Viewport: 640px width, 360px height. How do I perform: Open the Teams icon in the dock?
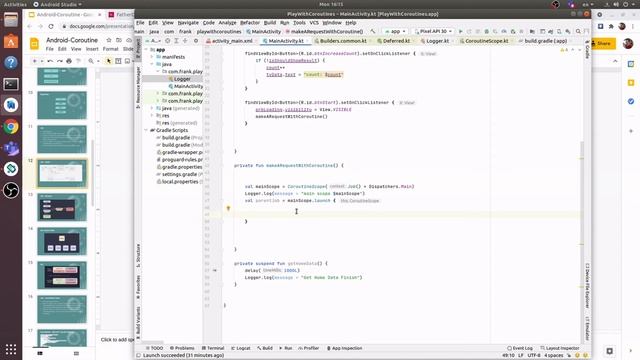(11, 148)
